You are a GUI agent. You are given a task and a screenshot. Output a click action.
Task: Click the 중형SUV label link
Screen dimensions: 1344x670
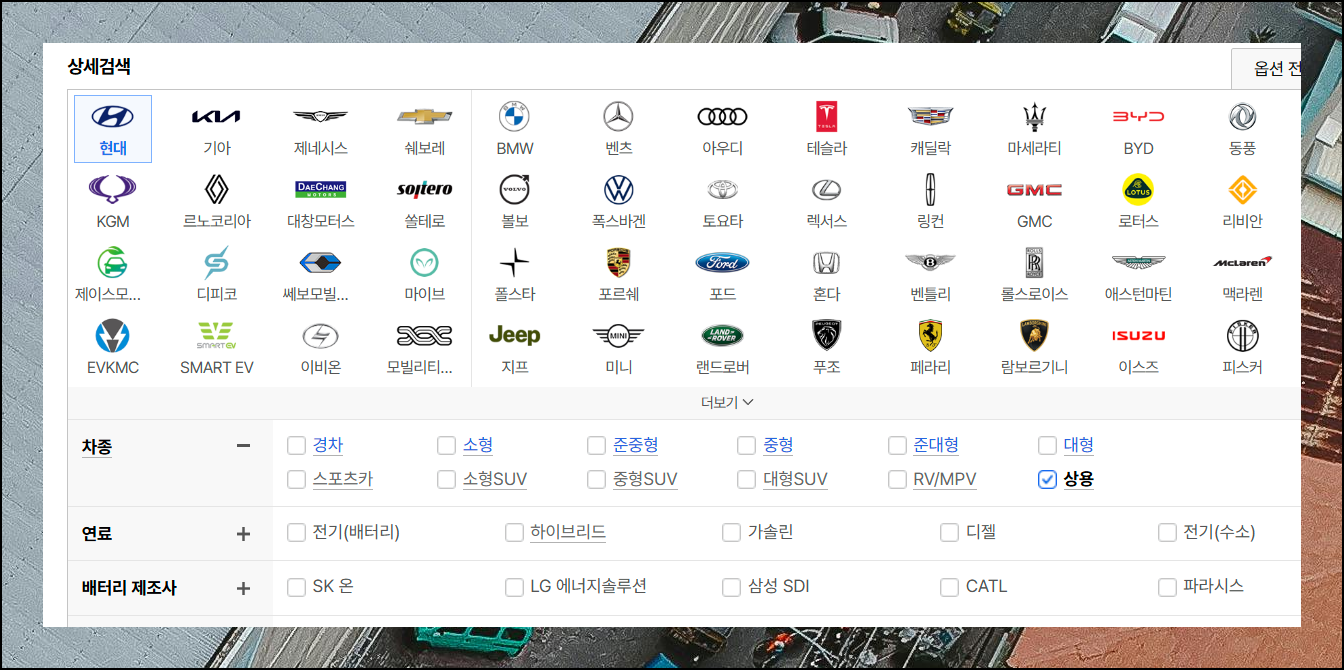[x=645, y=479]
